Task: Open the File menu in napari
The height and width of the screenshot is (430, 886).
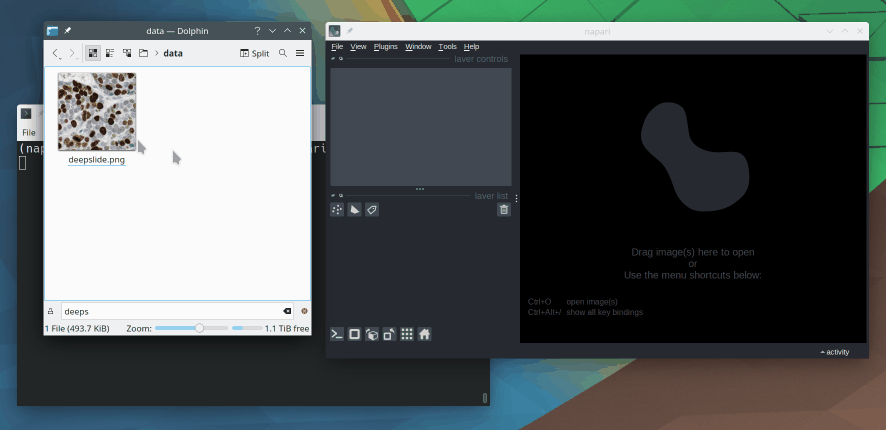Action: pyautogui.click(x=337, y=47)
